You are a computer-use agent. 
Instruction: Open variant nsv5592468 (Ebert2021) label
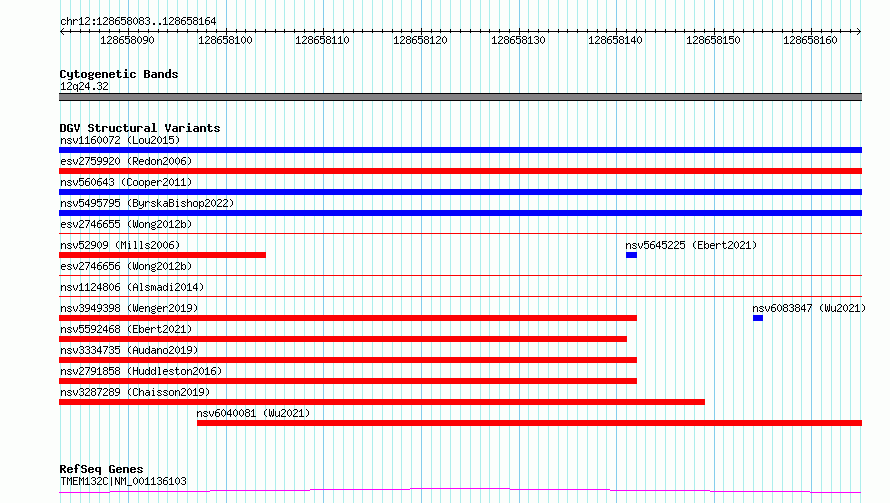(x=126, y=329)
